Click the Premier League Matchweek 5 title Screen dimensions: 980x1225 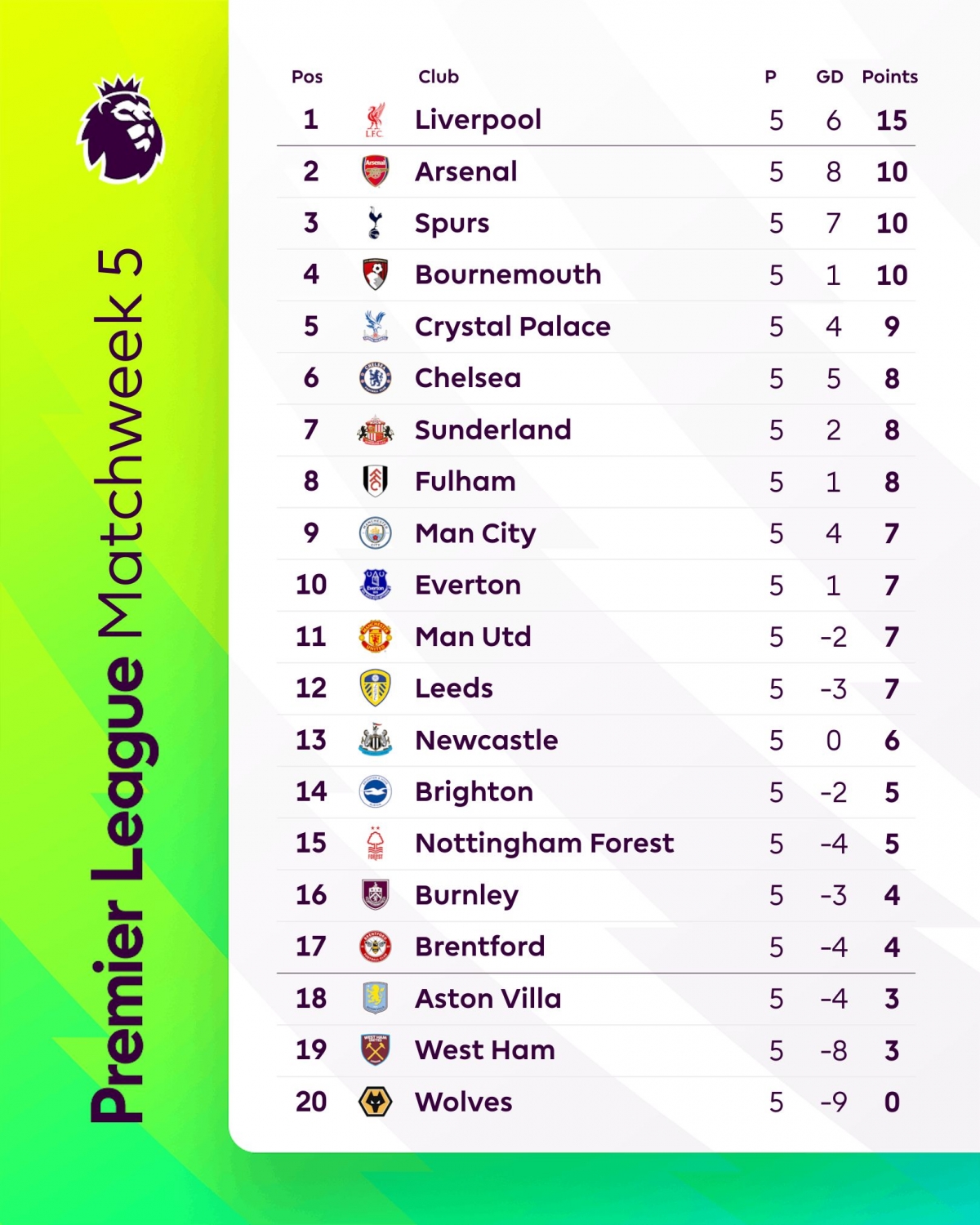pyautogui.click(x=118, y=686)
